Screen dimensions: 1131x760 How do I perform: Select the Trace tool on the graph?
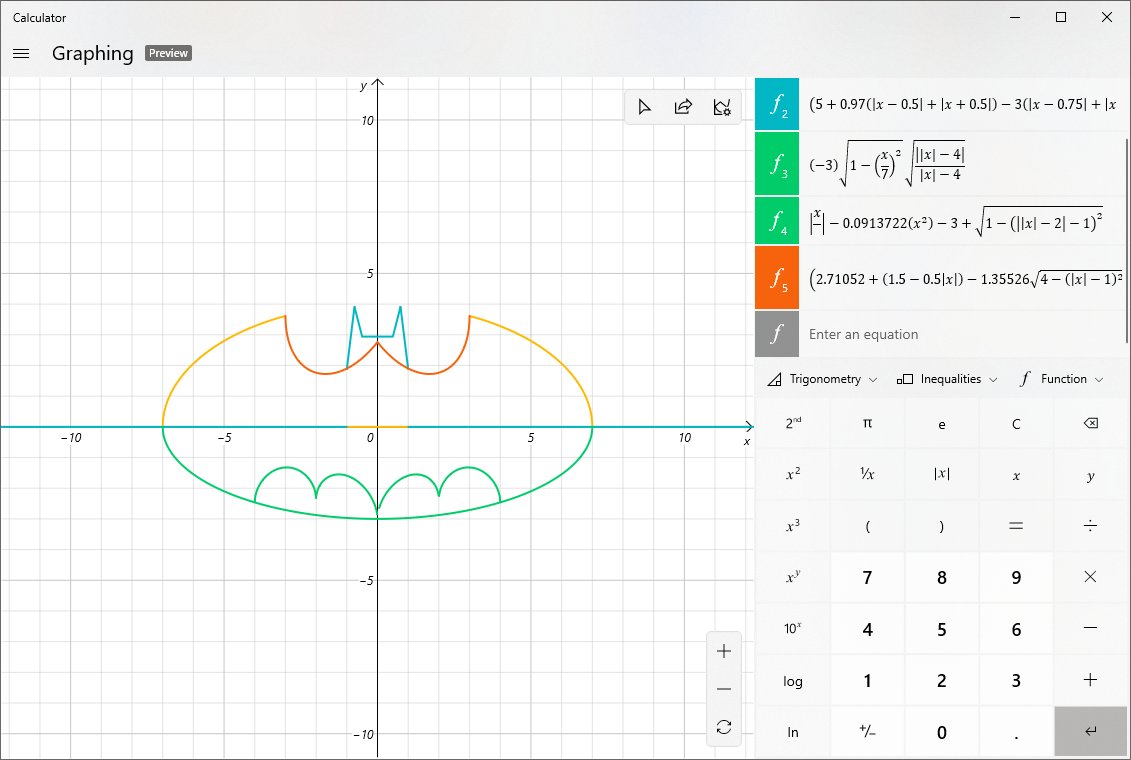point(645,107)
